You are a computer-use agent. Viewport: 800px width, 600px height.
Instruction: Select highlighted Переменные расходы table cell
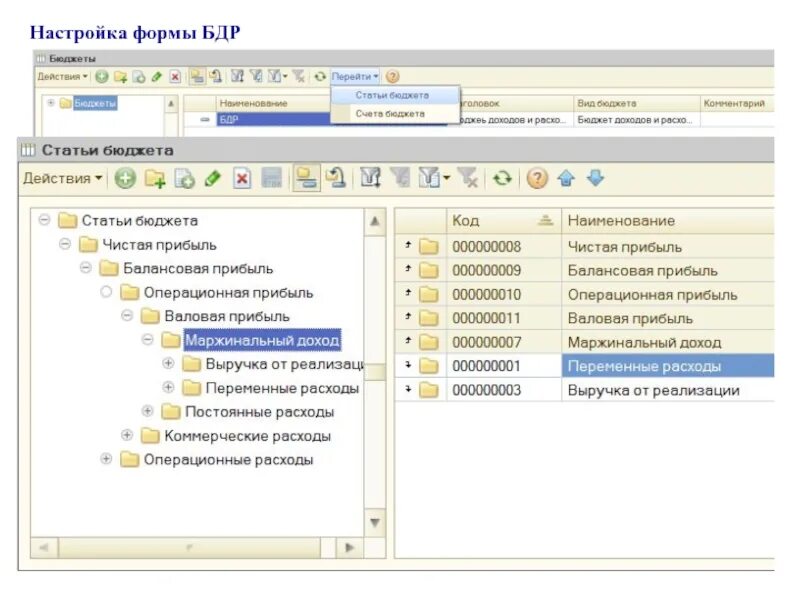tap(668, 366)
